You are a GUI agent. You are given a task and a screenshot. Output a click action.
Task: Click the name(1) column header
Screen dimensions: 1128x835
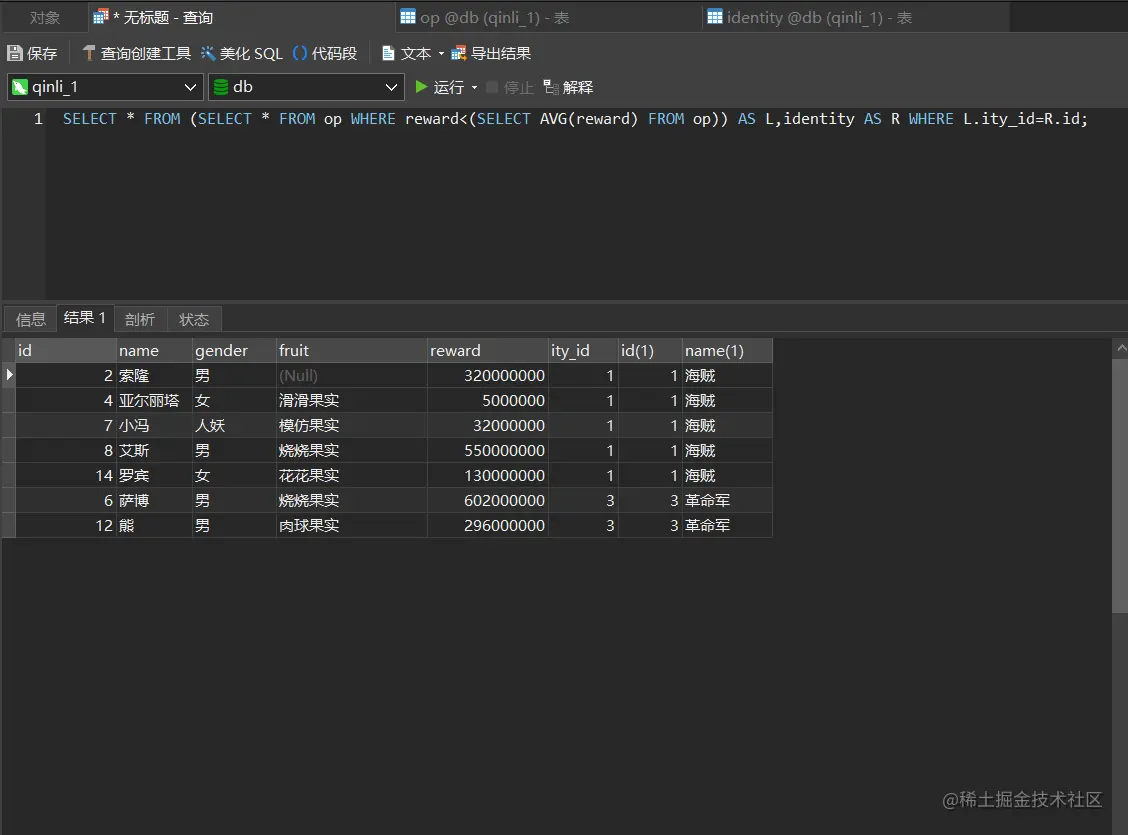727,350
